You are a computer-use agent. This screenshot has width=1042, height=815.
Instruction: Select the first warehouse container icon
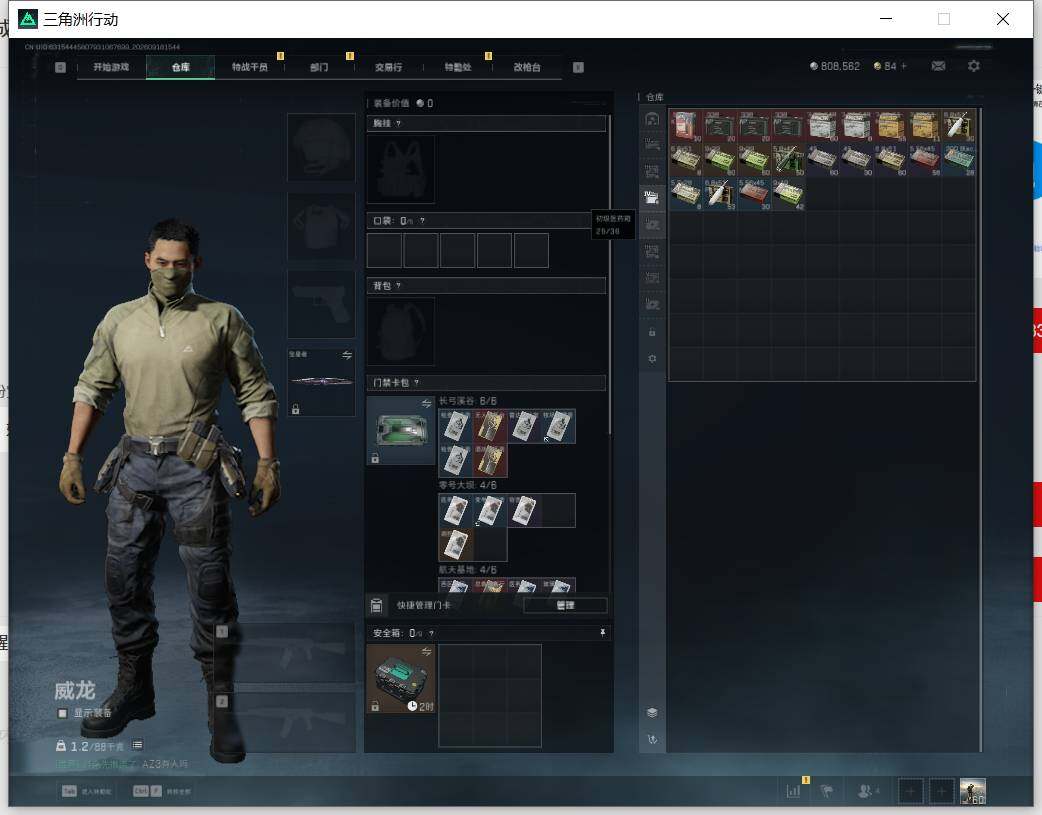coord(652,120)
